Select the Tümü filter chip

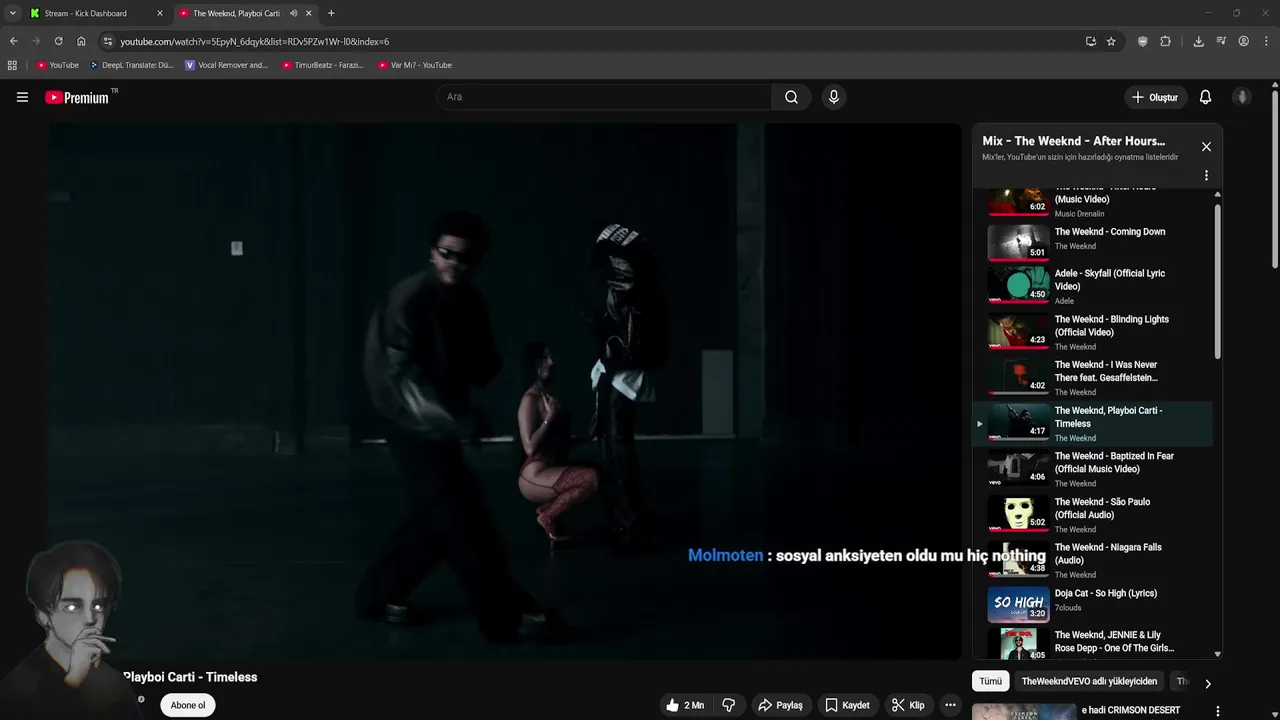[x=990, y=681]
